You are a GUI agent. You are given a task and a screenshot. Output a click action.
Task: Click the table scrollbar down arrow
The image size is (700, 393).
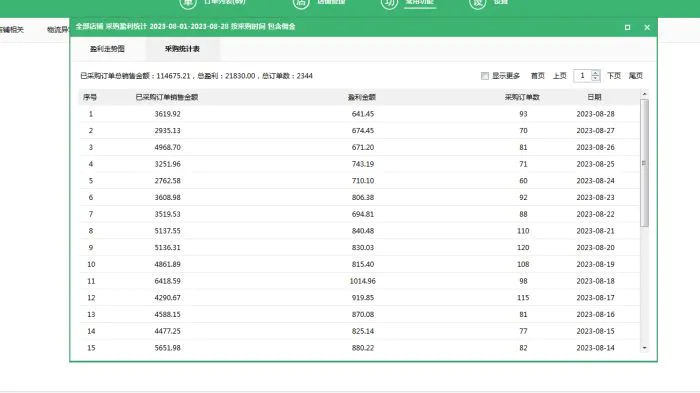pos(644,347)
